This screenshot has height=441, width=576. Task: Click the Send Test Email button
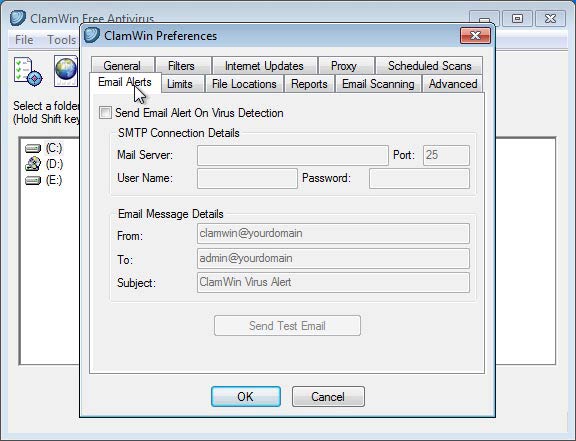click(287, 326)
